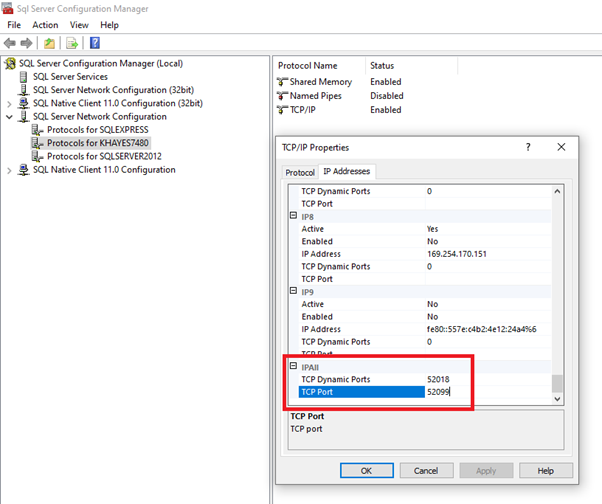Click the IP8 IP Address value 169.254.170.151

(x=457, y=254)
